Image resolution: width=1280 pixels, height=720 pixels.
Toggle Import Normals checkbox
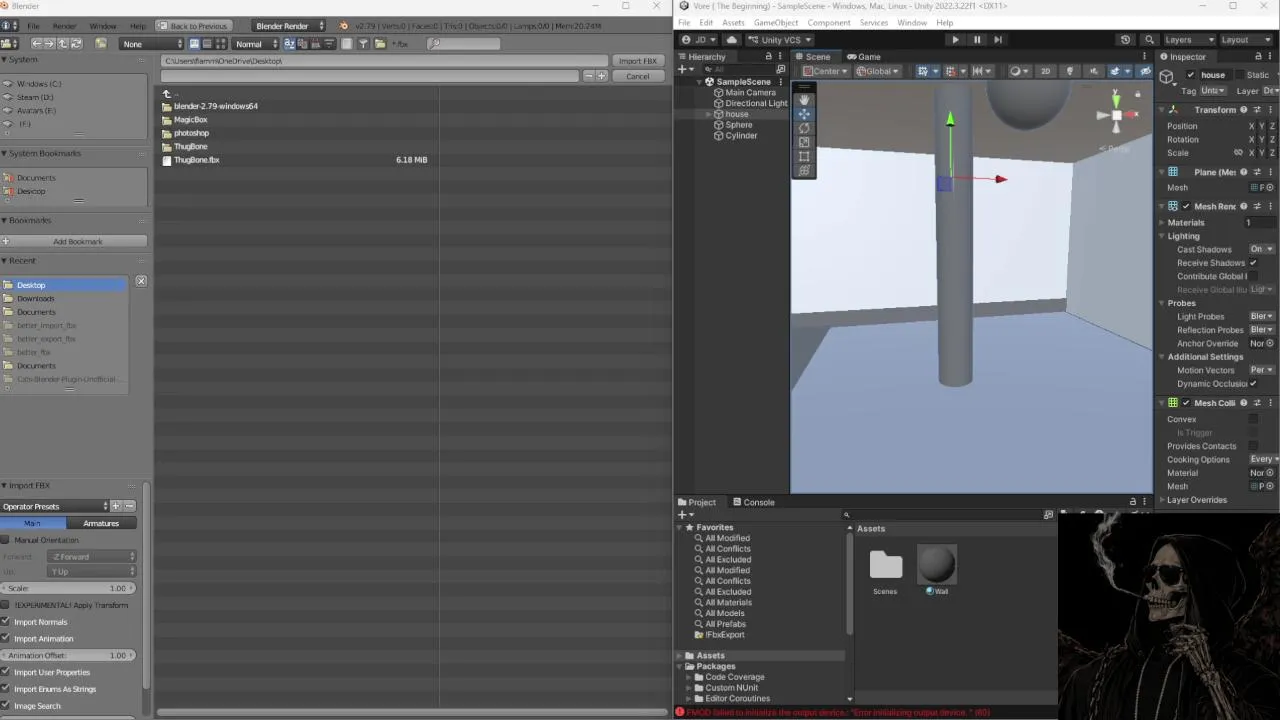click(x=6, y=622)
